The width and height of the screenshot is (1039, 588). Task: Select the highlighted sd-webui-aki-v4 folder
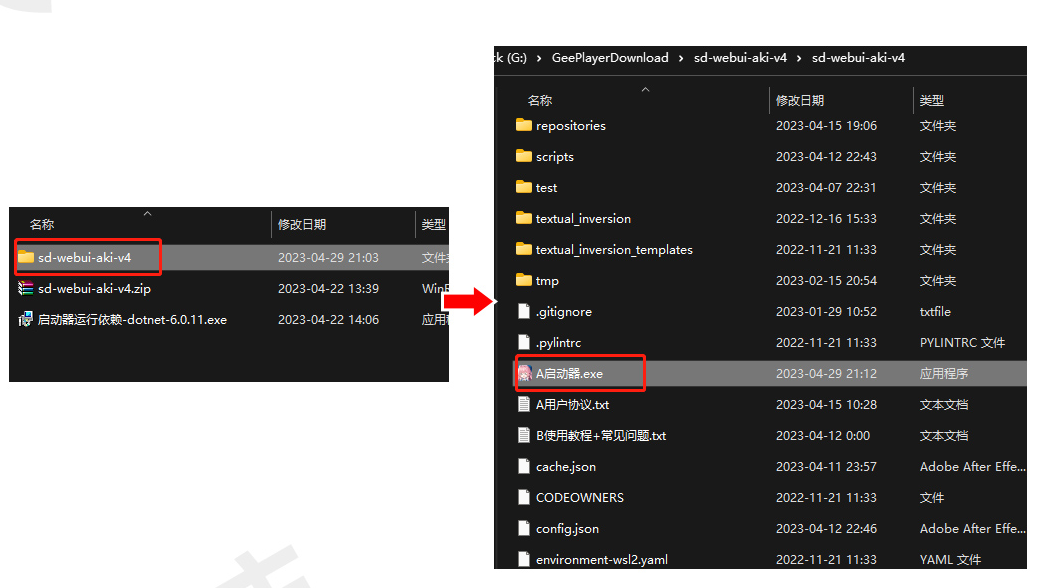[x=88, y=257]
